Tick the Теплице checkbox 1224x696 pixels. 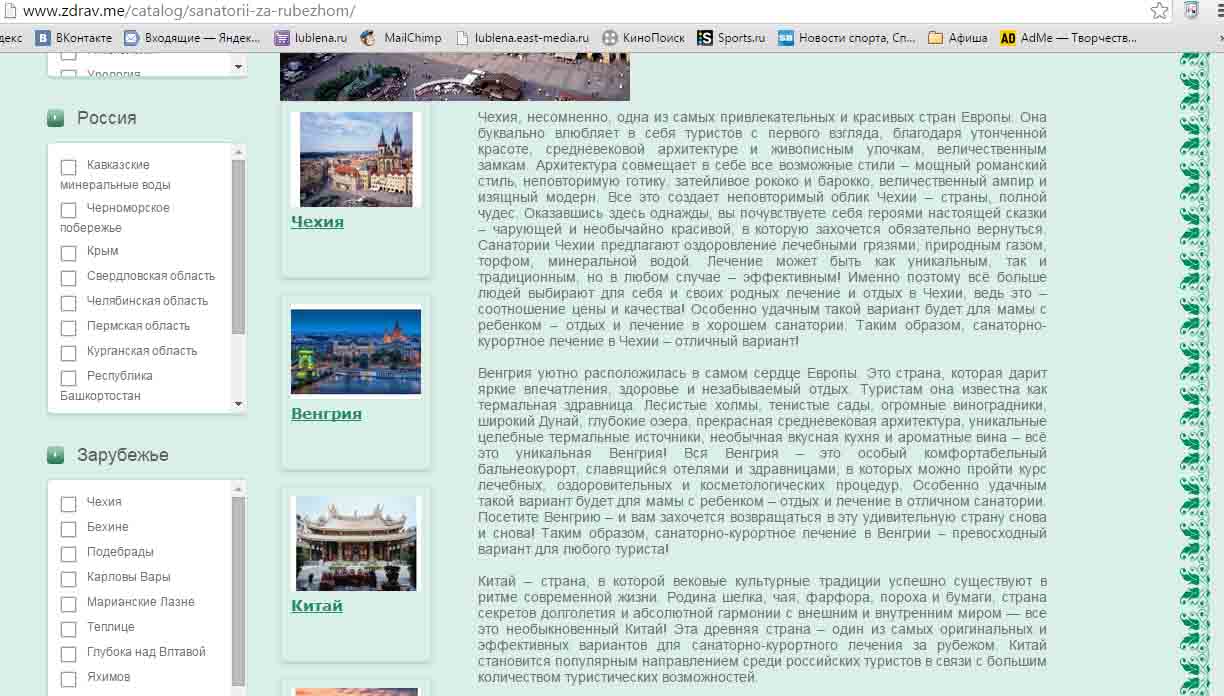pos(68,629)
